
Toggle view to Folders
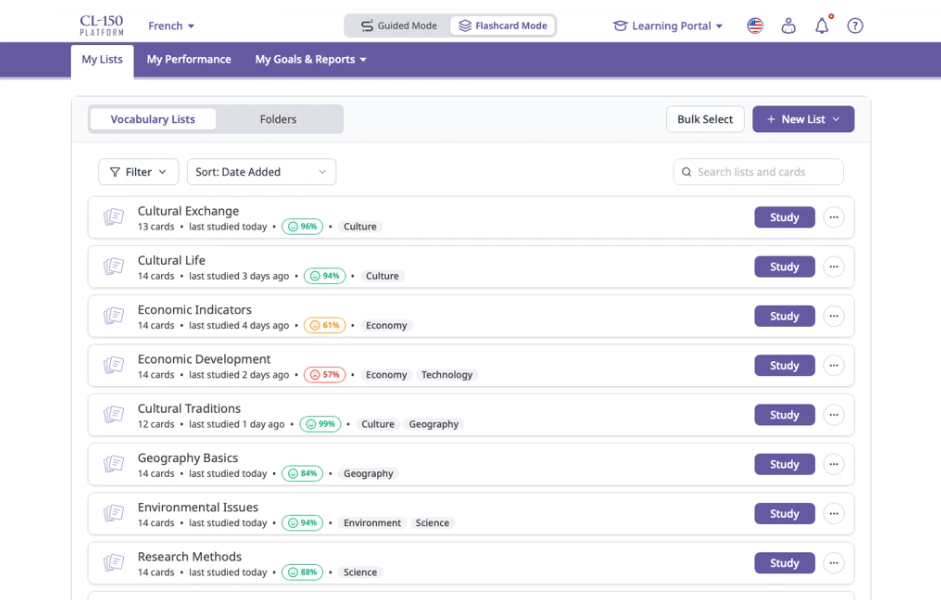[x=278, y=119]
